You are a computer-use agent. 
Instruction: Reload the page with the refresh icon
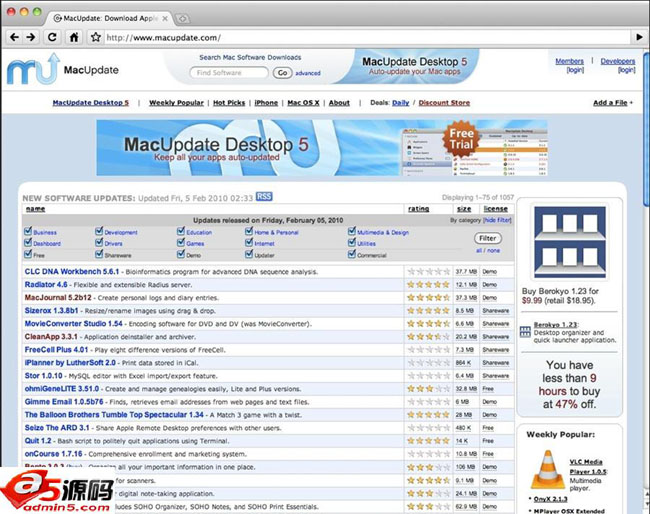pyautogui.click(x=52, y=37)
